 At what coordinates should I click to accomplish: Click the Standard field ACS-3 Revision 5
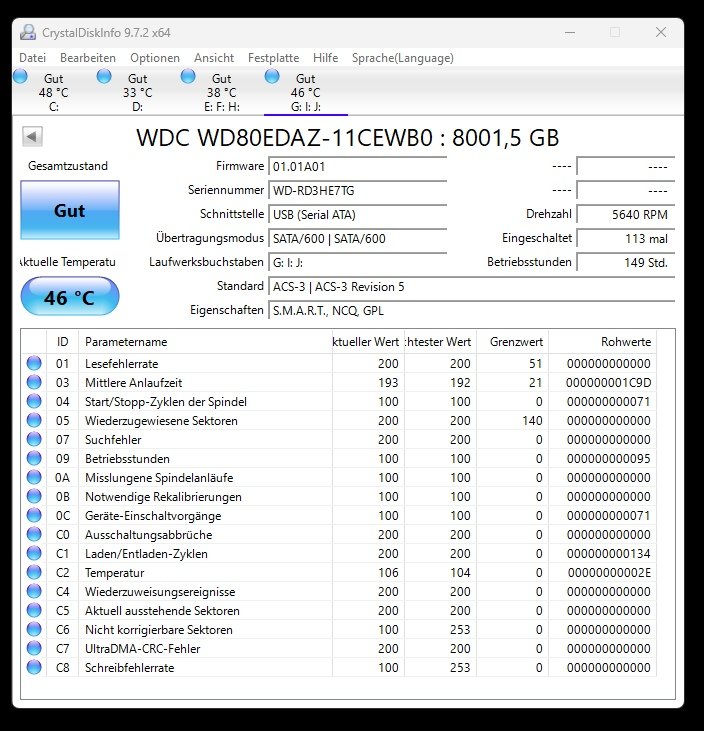pyautogui.click(x=472, y=286)
